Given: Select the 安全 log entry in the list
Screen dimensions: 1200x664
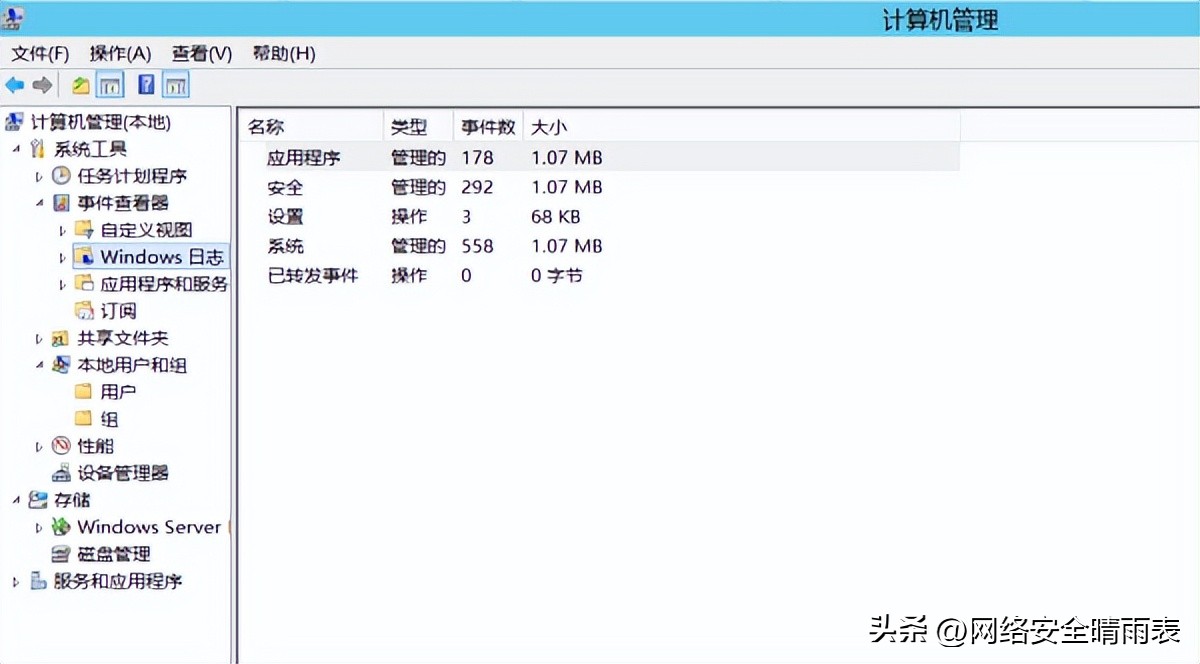Looking at the screenshot, I should 286,187.
